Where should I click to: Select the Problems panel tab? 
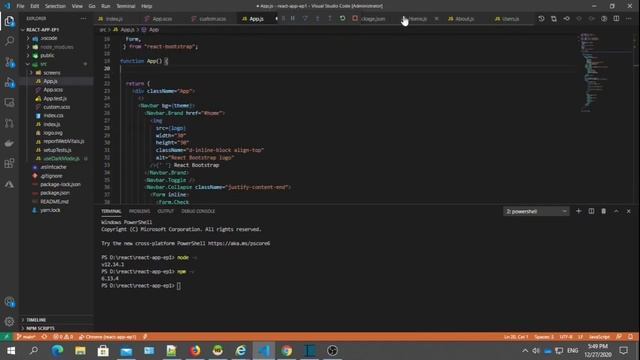pos(139,211)
